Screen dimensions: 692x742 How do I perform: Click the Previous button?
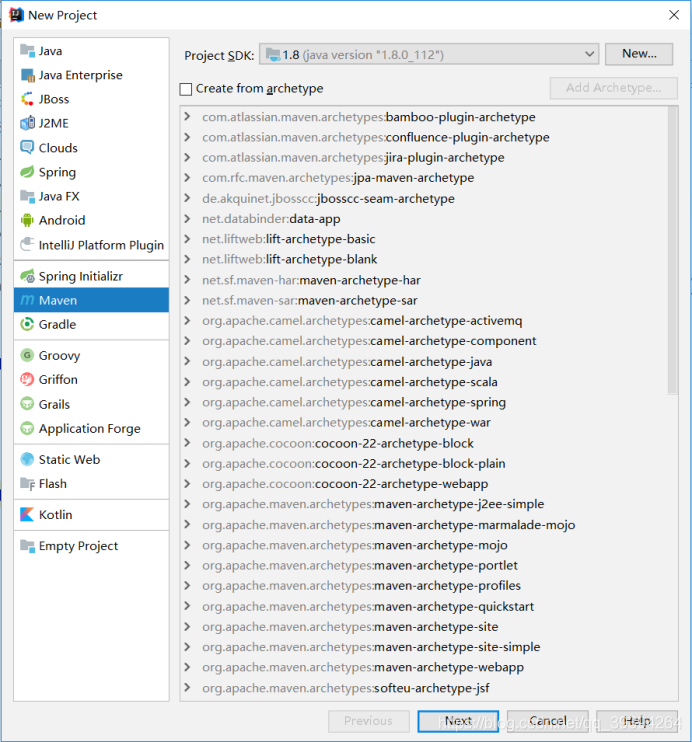368,721
